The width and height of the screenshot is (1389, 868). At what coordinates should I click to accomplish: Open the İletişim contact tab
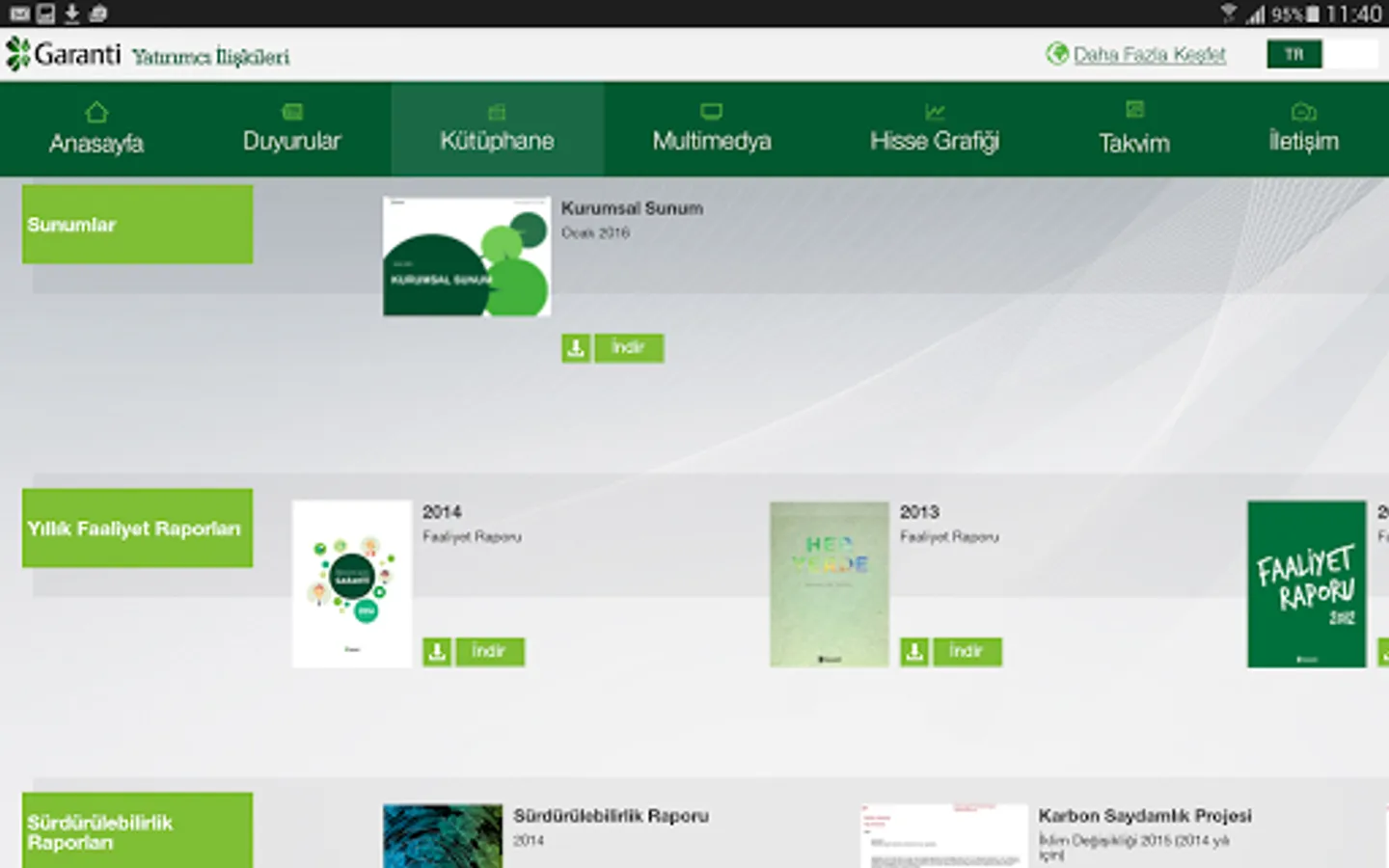(x=1304, y=129)
